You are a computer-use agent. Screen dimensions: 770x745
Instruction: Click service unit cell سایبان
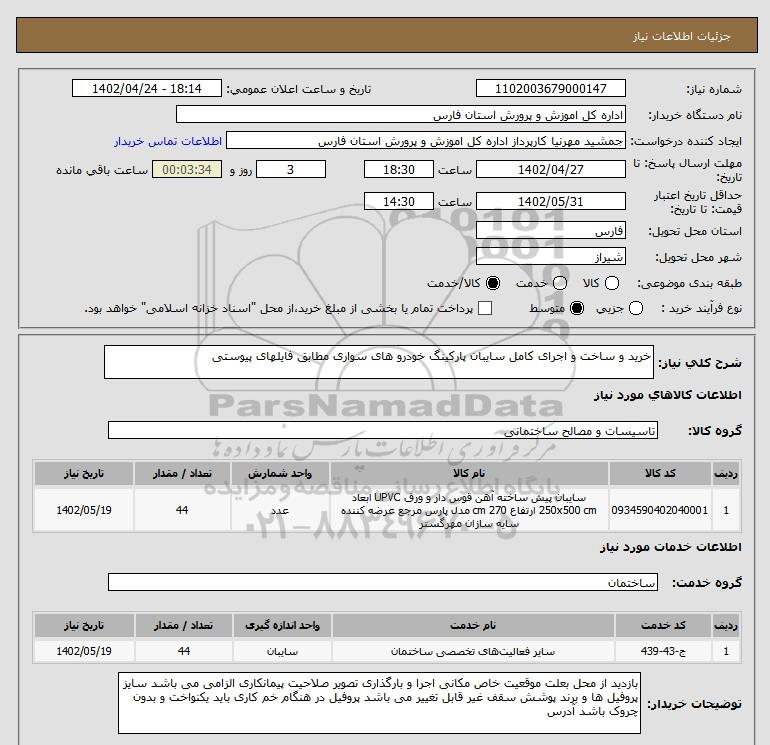pos(282,651)
